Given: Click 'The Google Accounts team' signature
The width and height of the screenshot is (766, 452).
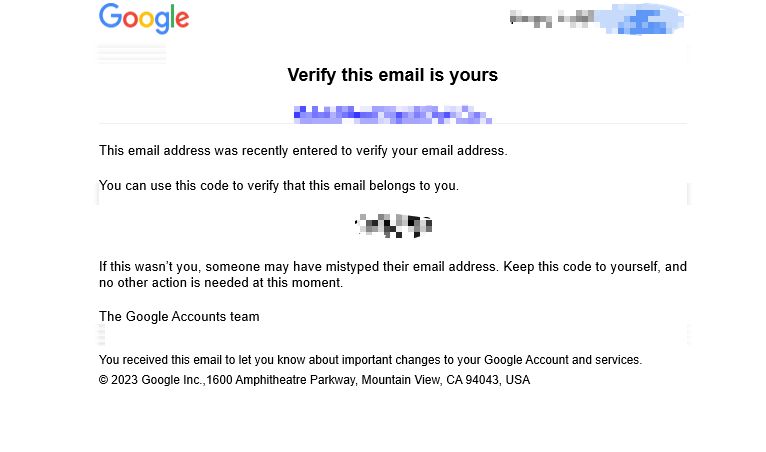Looking at the screenshot, I should point(179,317).
